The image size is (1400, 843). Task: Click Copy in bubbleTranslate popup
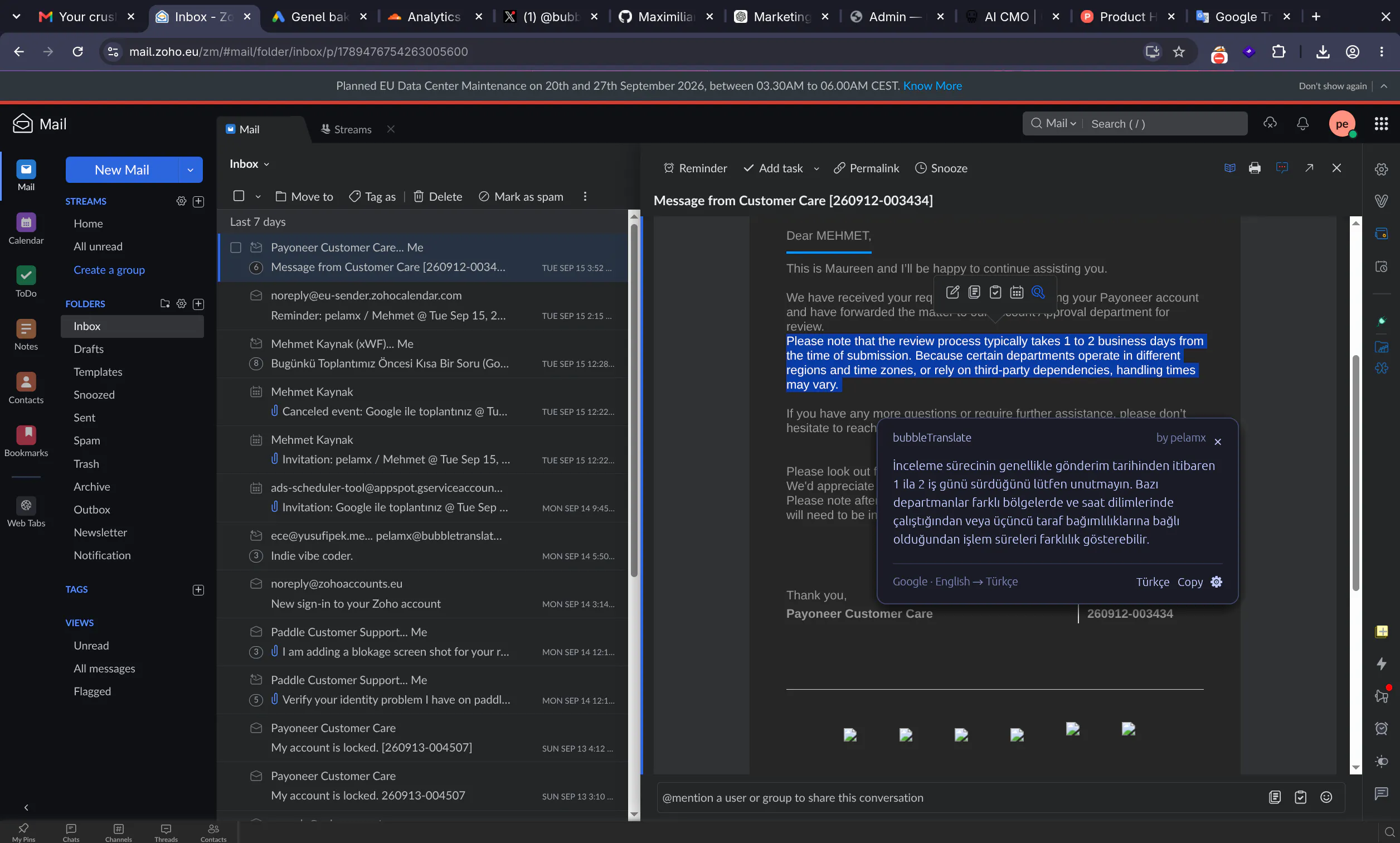(x=1190, y=582)
